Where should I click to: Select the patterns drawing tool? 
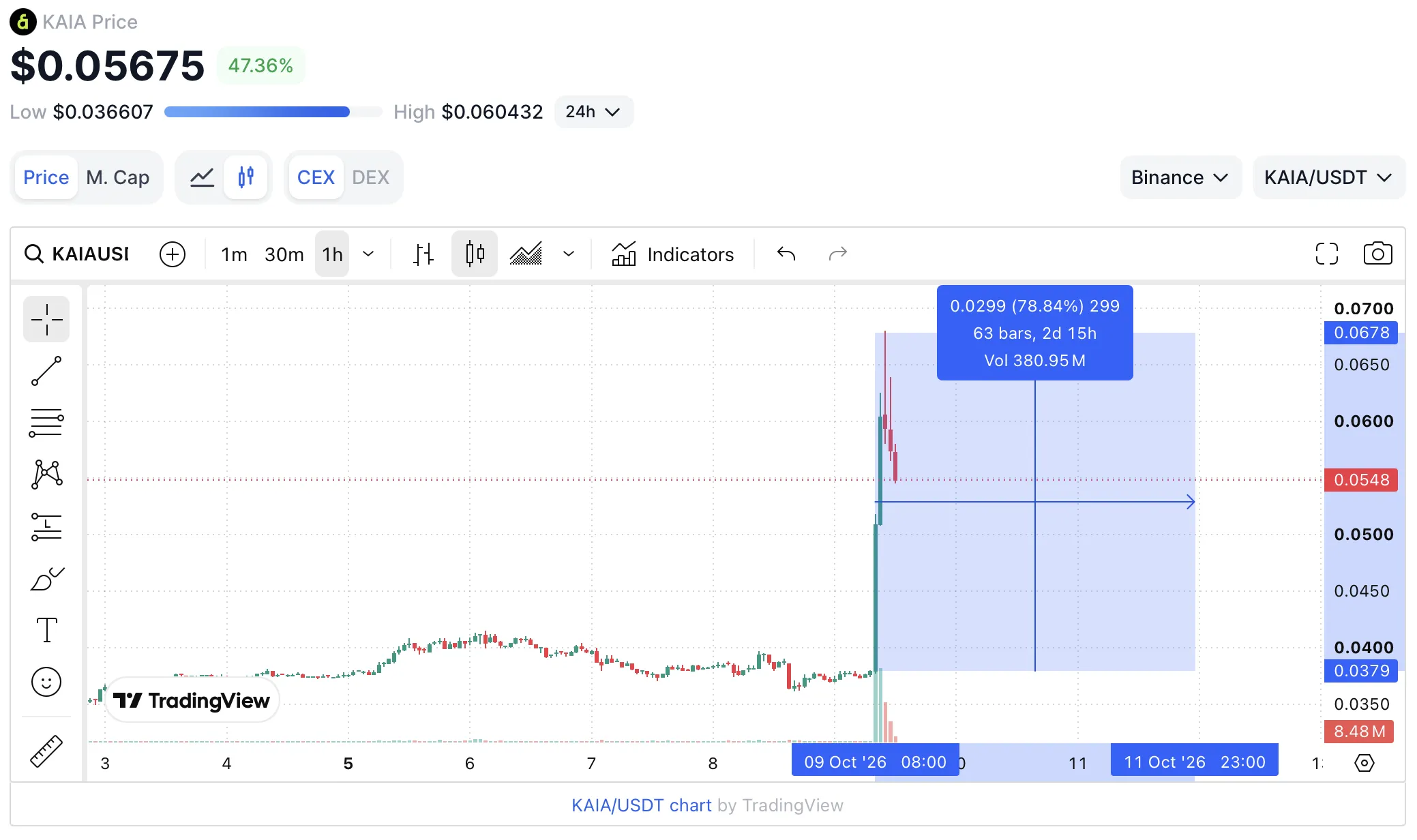[x=46, y=475]
